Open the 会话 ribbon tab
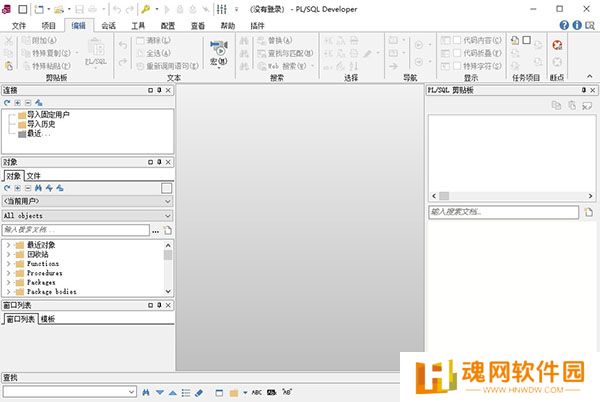The image size is (600, 402). 108,26
